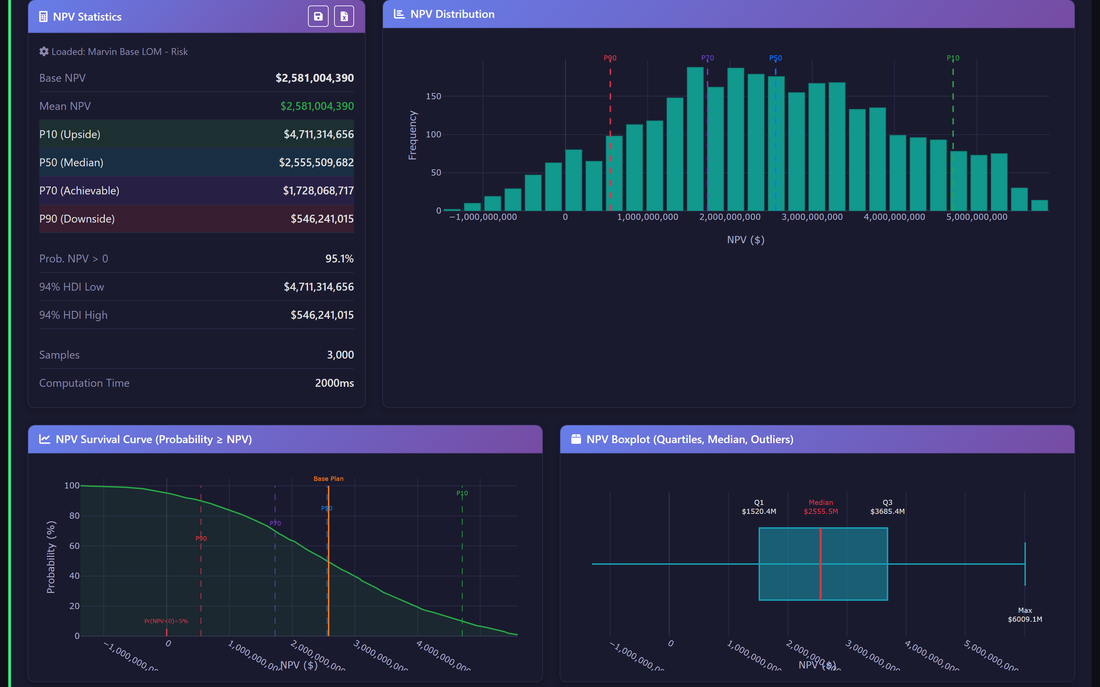Click the Pr(NPV<0)=5% annotation on survival curve

click(166, 621)
